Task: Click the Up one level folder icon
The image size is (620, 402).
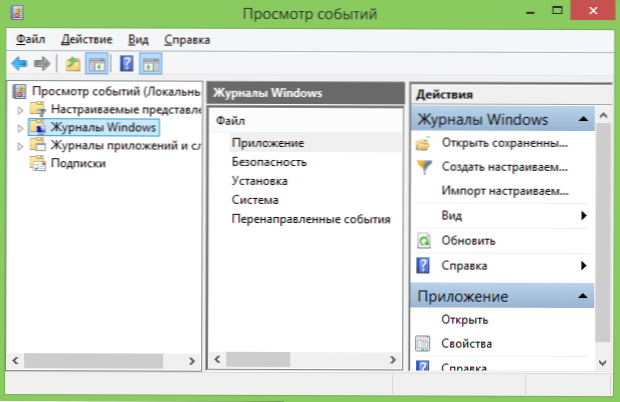Action: click(73, 64)
